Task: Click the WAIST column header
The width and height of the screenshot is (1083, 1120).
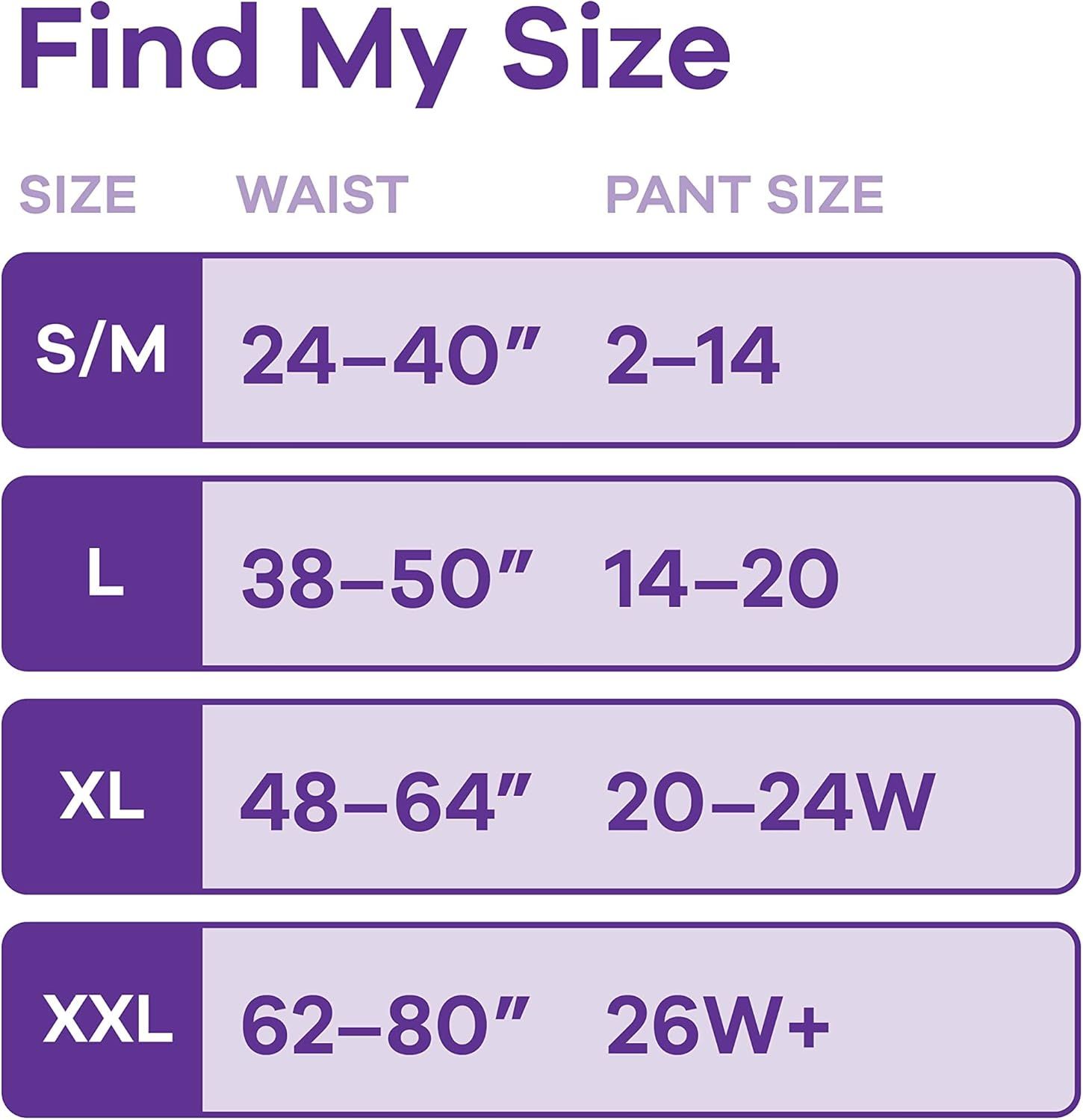Action: 323,194
